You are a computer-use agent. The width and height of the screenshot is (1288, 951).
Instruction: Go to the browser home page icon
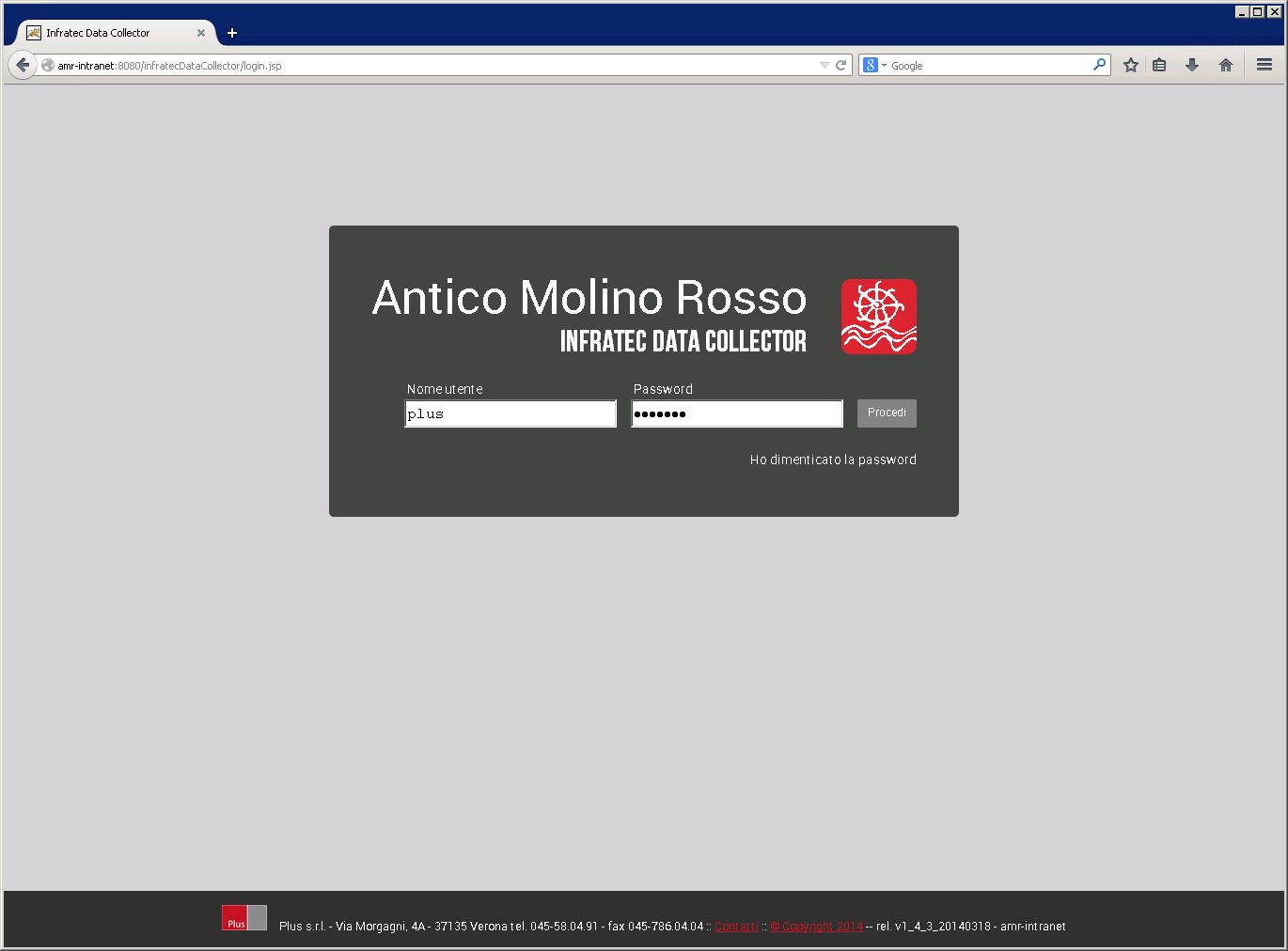(x=1226, y=66)
